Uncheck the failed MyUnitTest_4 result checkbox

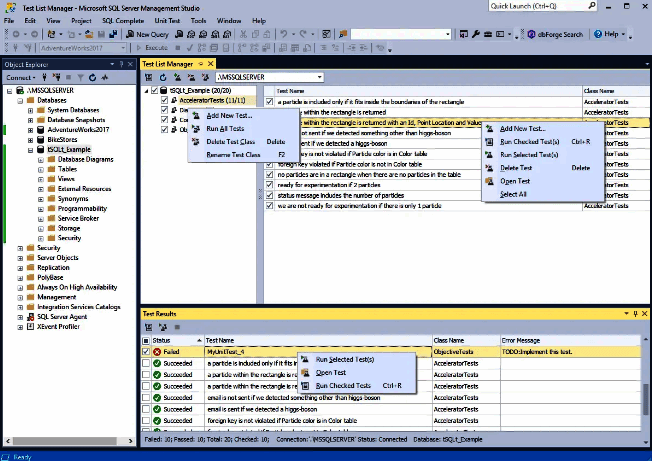point(147,352)
